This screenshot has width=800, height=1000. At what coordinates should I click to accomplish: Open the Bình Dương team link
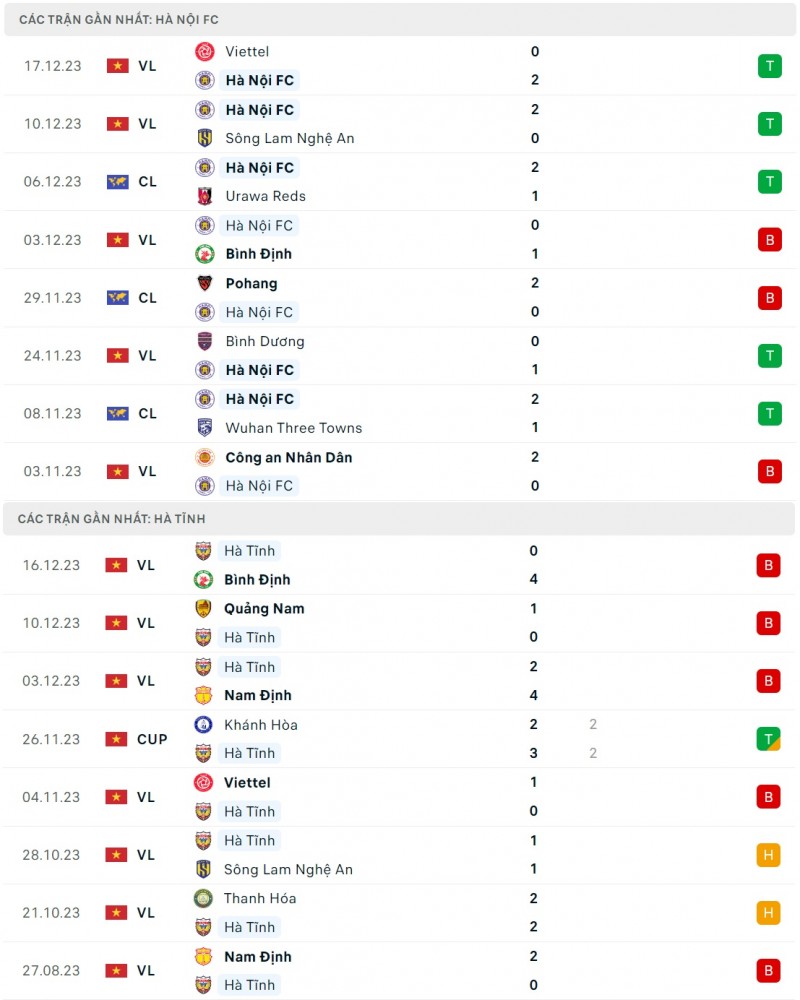pos(265,341)
